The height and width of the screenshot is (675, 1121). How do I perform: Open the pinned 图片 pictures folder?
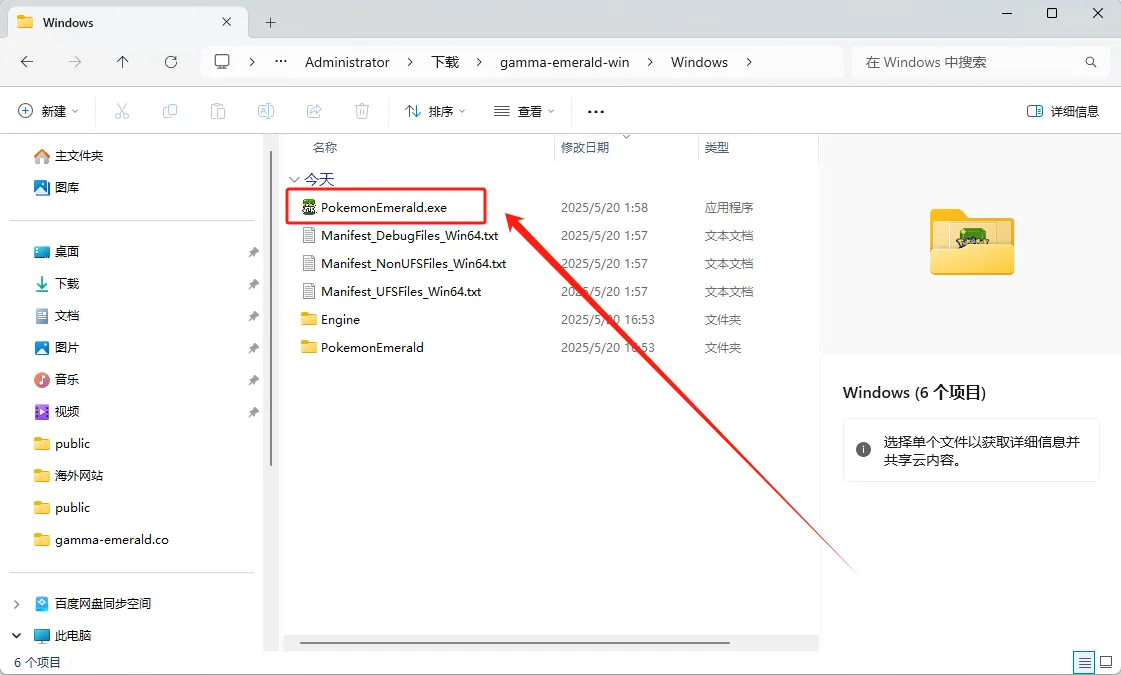pos(56,348)
